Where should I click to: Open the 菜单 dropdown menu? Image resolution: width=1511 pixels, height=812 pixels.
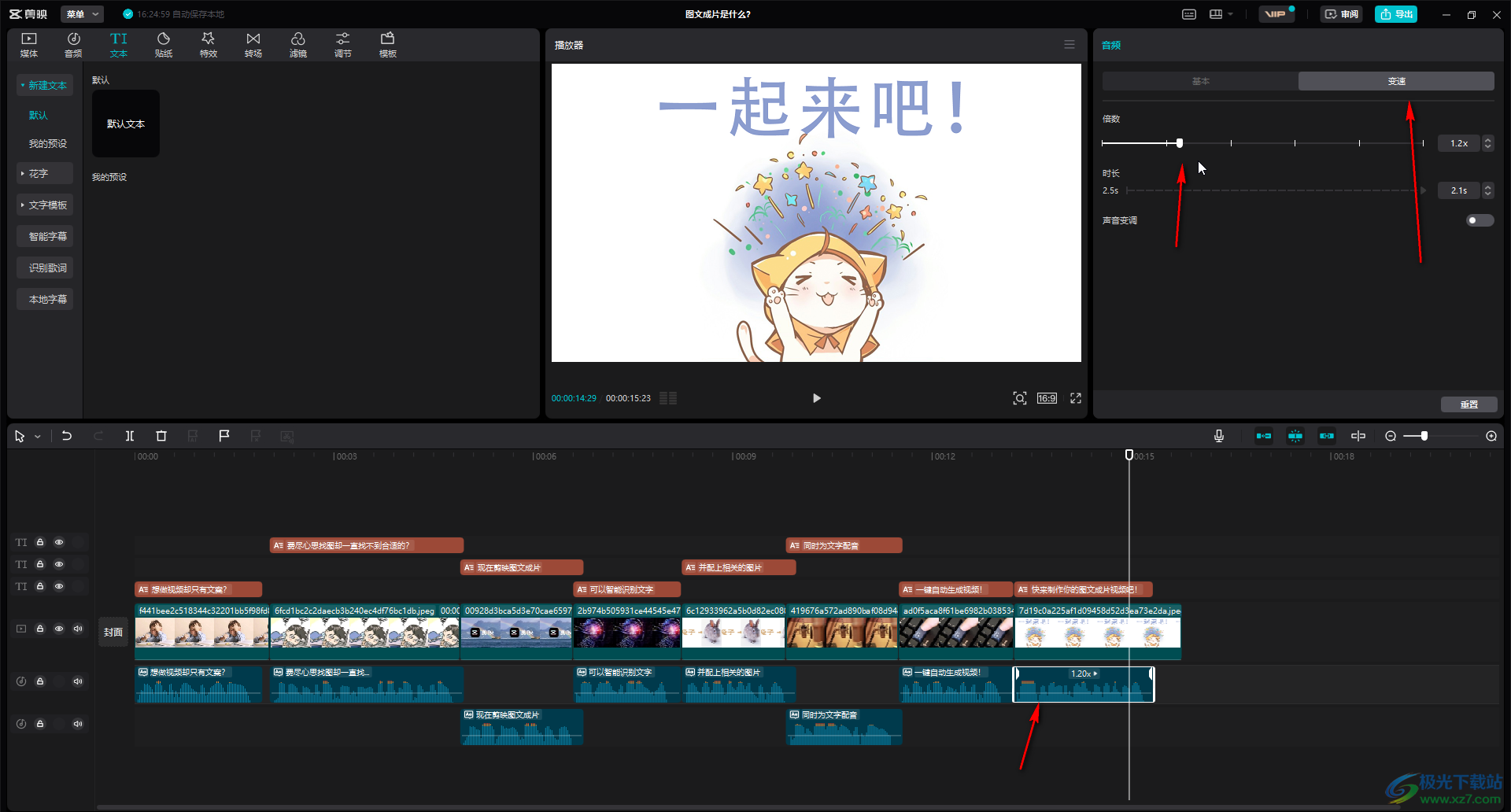click(82, 14)
